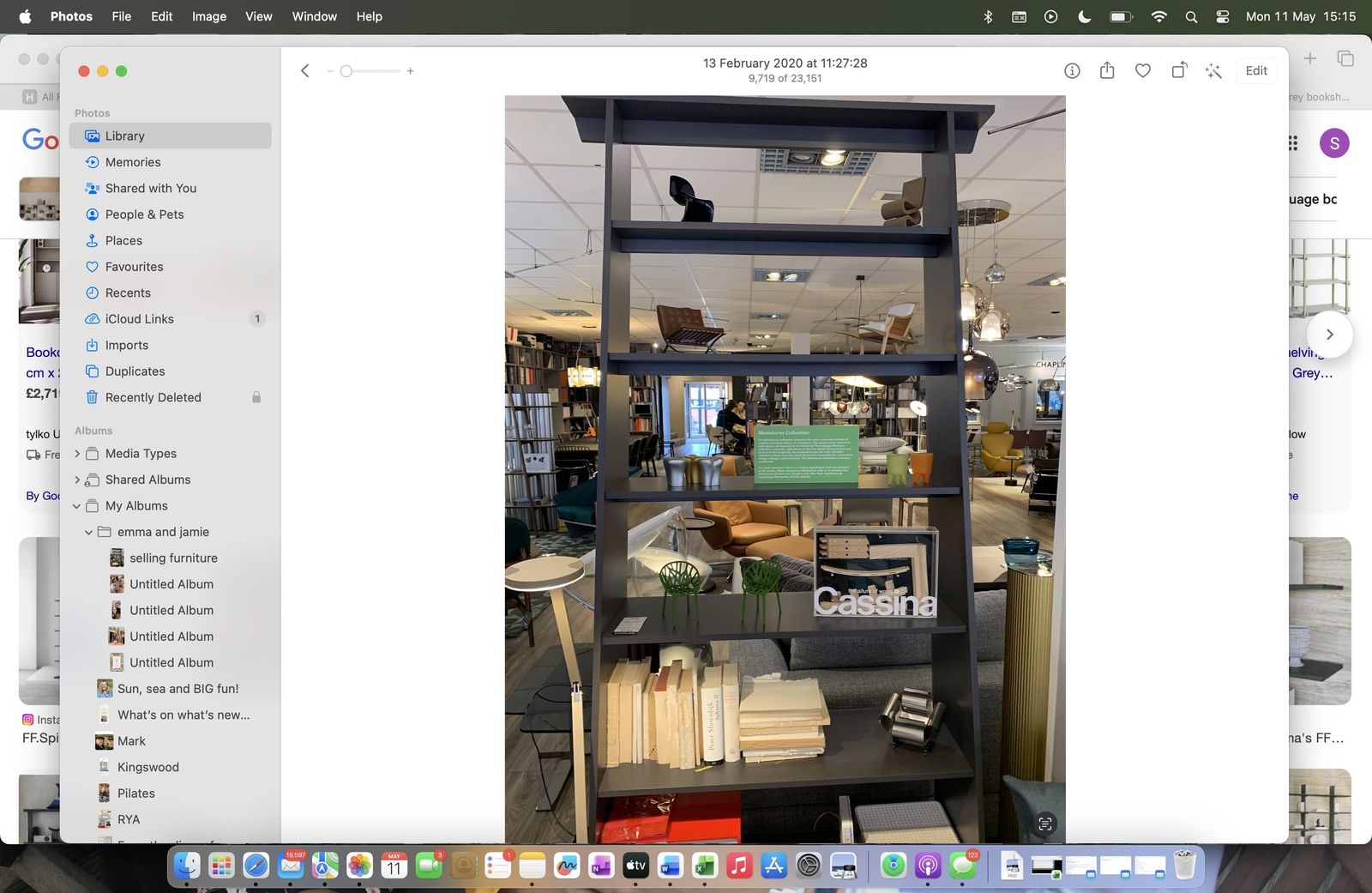Click the Wi-Fi status icon
Viewport: 1372px width, 893px height.
click(1158, 16)
